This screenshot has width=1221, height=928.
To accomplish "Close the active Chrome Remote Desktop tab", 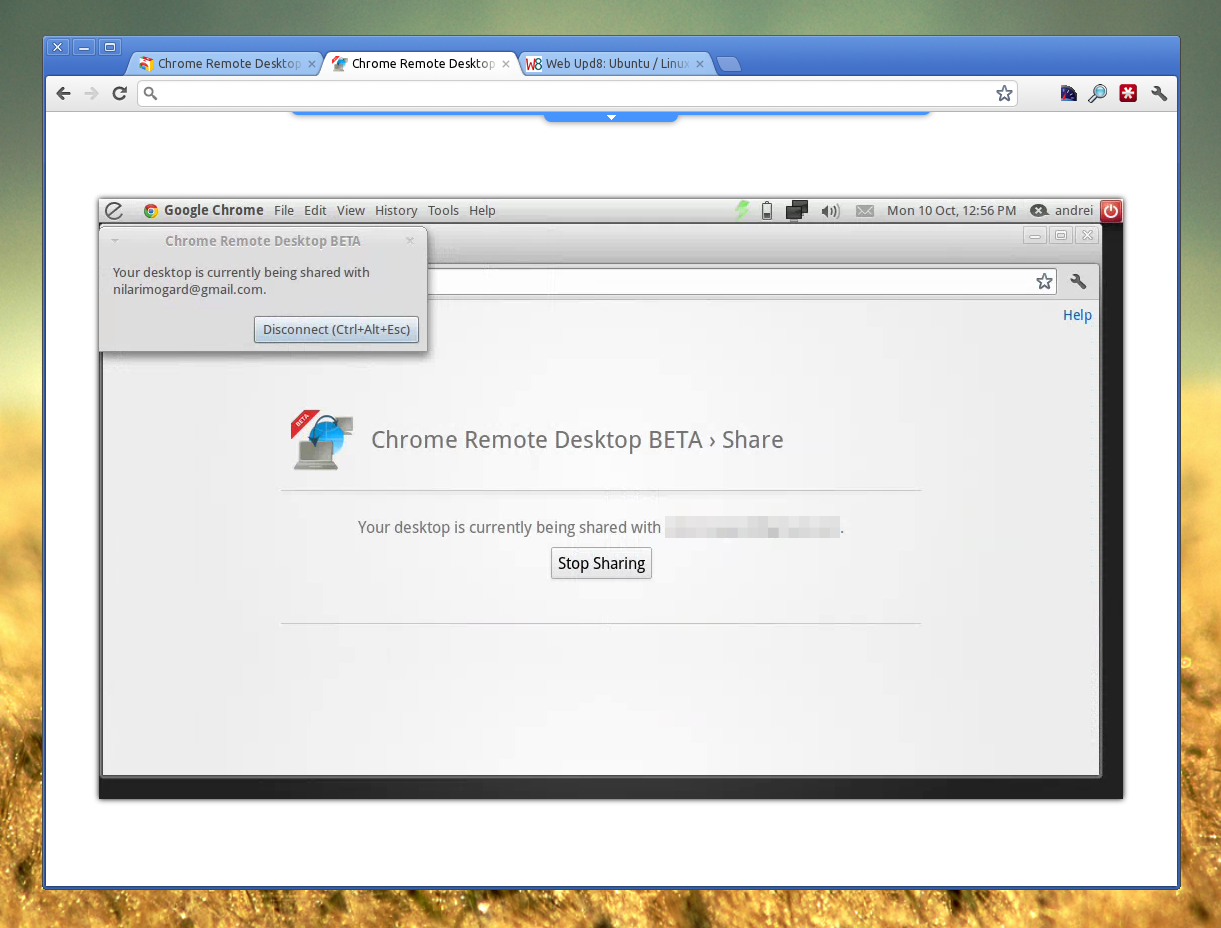I will click(x=505, y=63).
